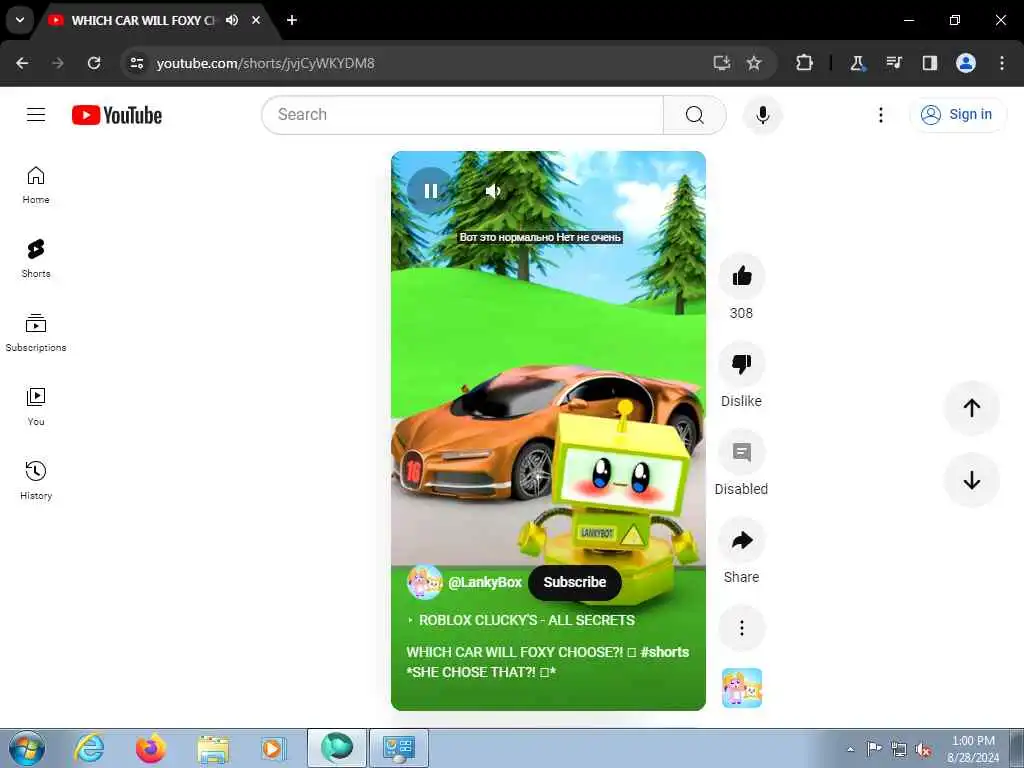Click the muted volume tray icon
Image resolution: width=1024 pixels, height=768 pixels.
click(x=923, y=749)
